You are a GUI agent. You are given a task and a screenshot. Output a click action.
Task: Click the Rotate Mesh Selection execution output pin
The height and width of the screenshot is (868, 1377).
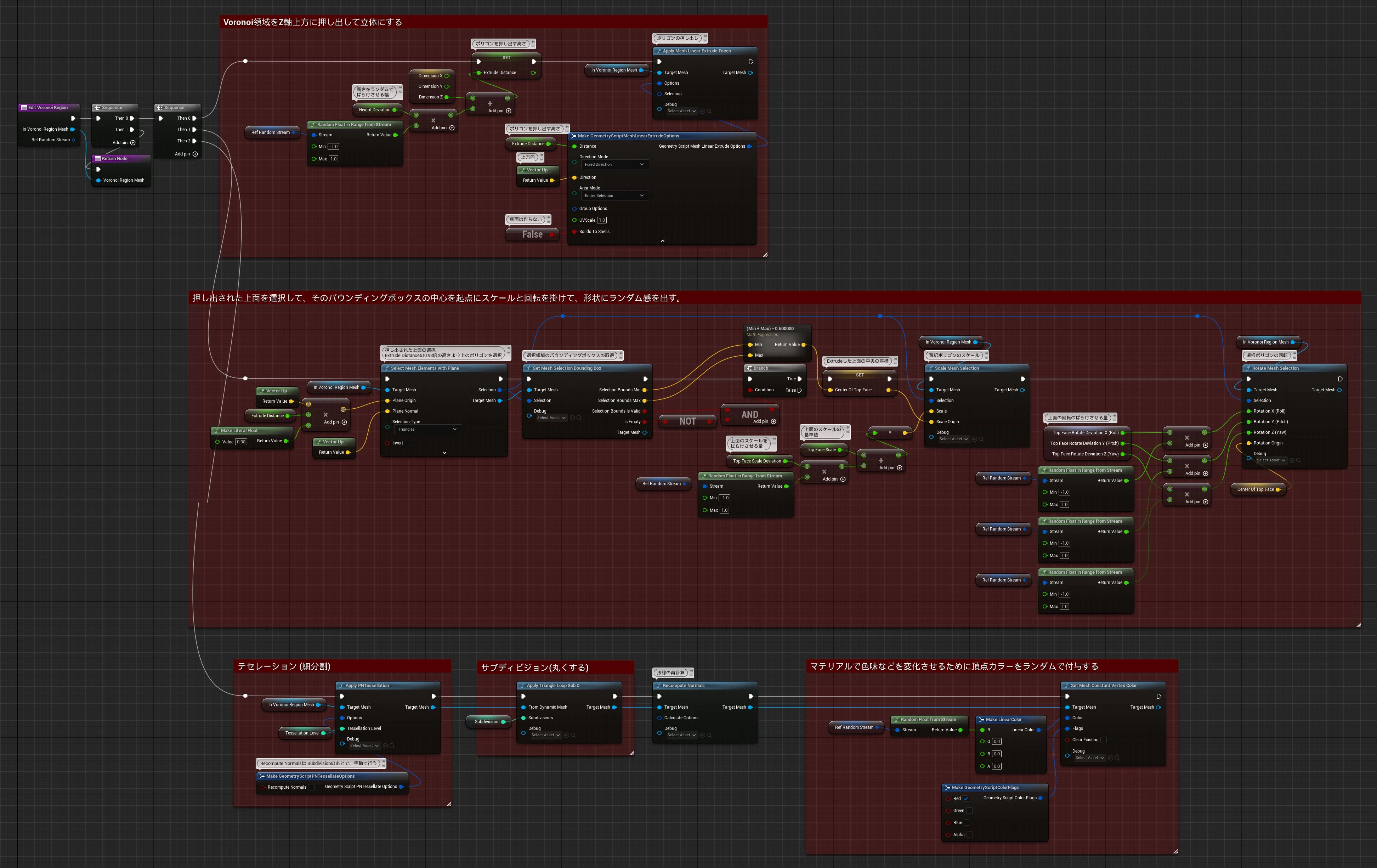point(1340,379)
